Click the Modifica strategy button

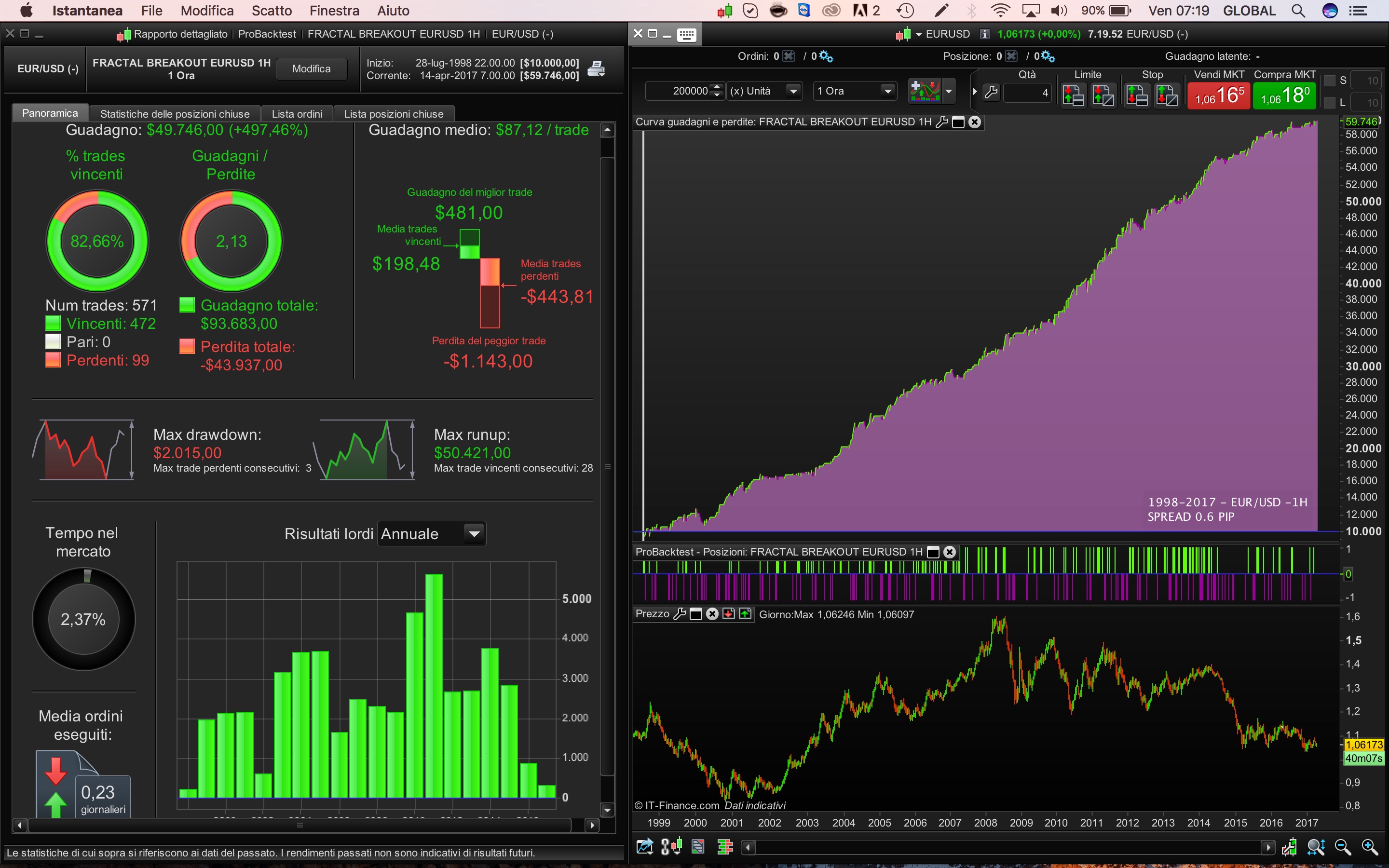[x=311, y=69]
